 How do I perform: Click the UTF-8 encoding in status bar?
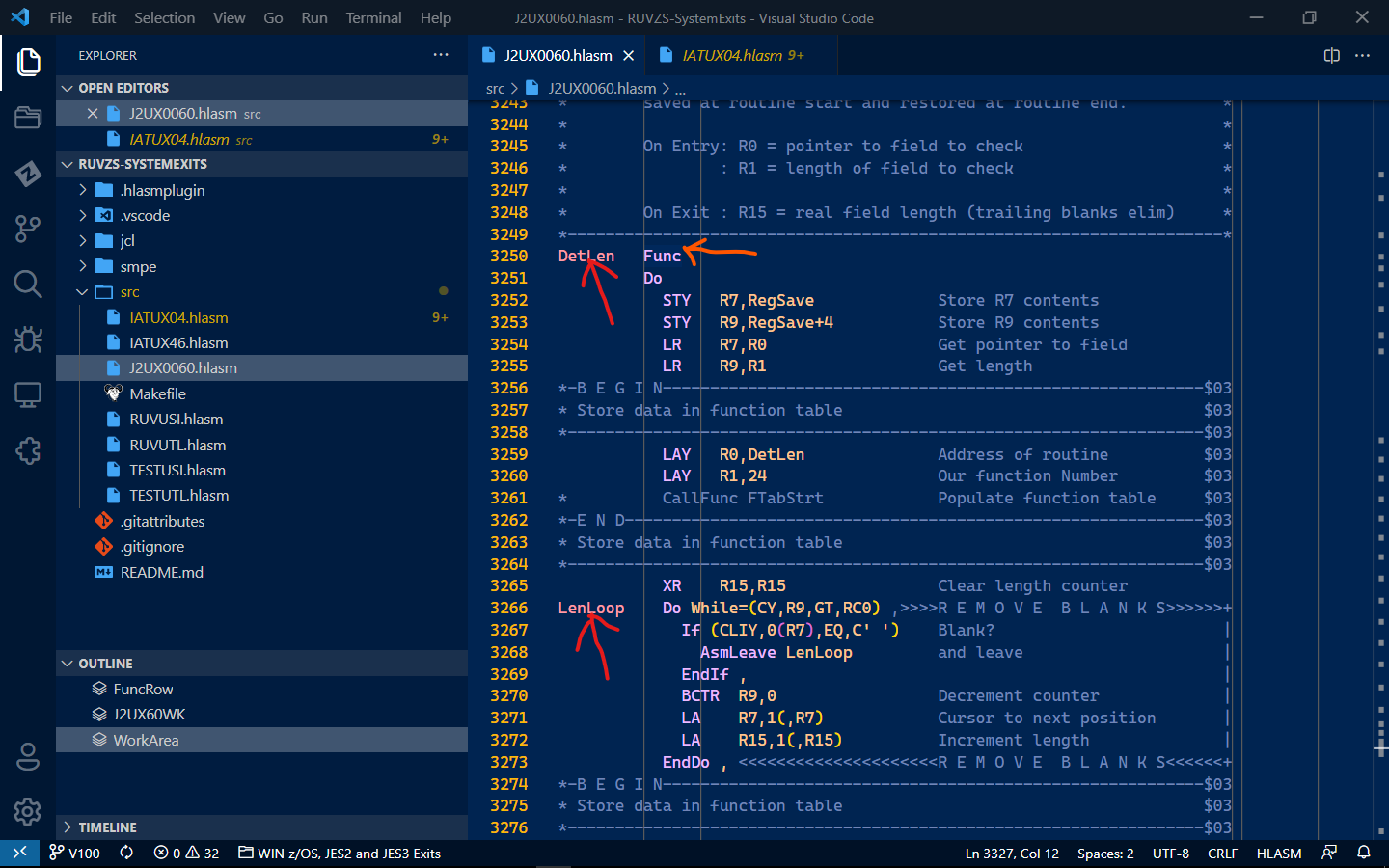pos(1171,854)
